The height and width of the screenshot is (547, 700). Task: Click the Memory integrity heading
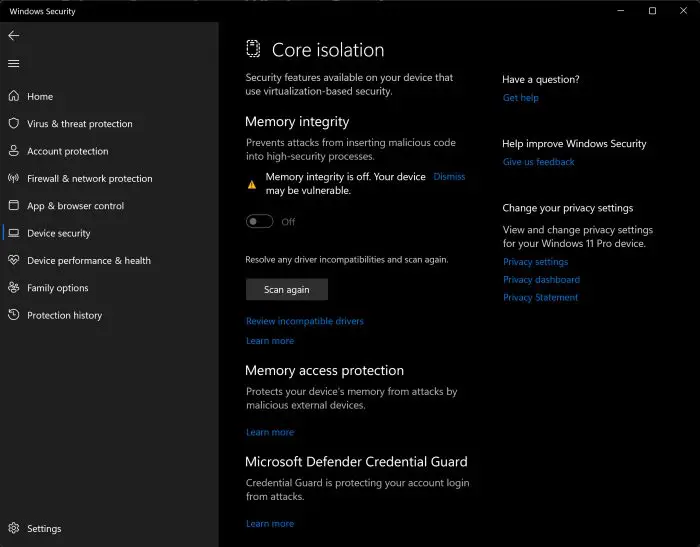(297, 121)
